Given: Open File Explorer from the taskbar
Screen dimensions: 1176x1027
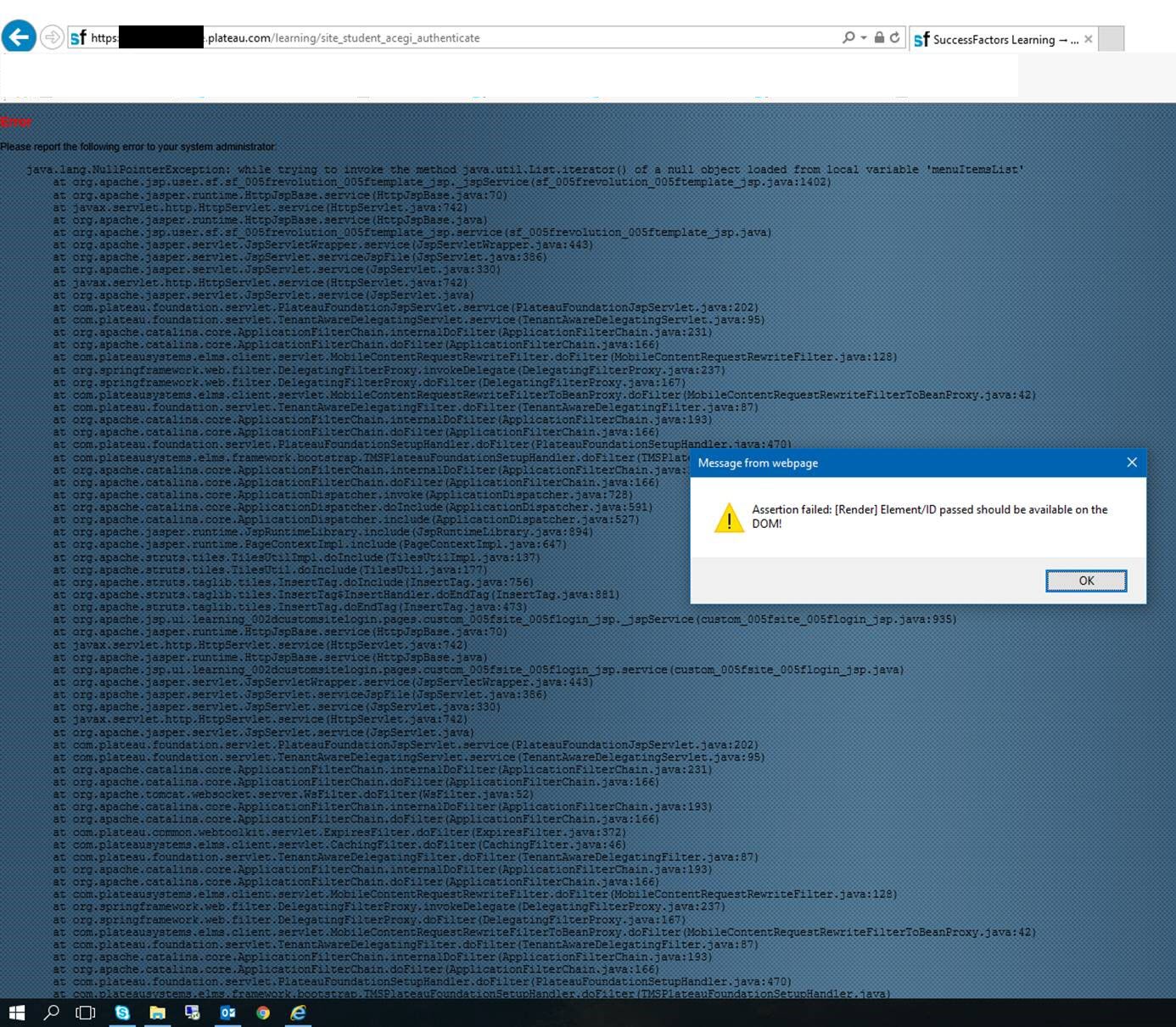Looking at the screenshot, I should coord(158,1013).
